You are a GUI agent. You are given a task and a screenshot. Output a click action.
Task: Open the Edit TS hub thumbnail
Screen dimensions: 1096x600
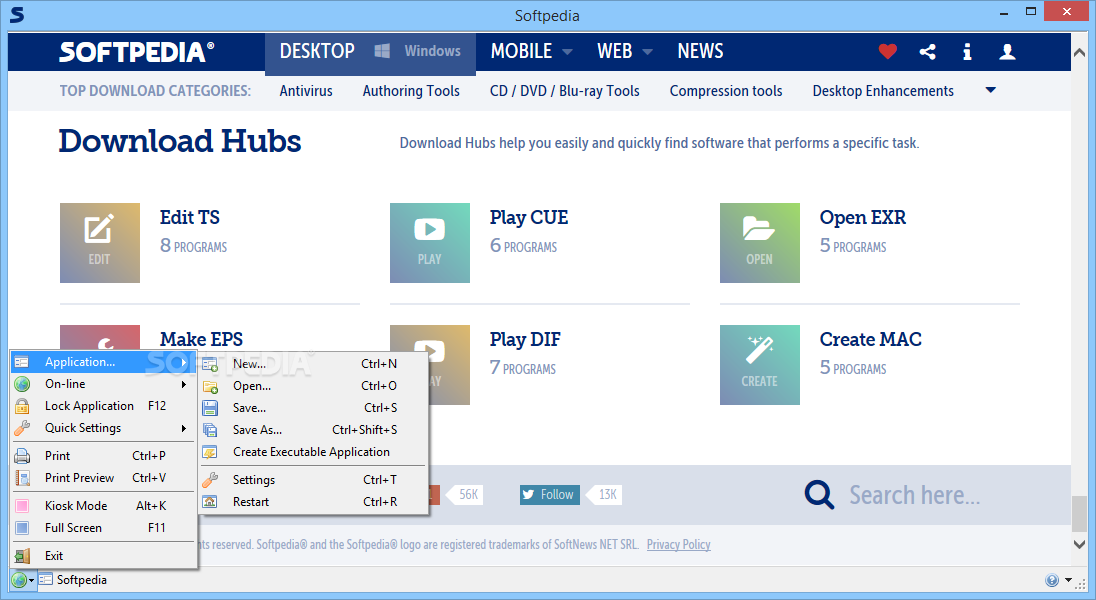coord(100,243)
